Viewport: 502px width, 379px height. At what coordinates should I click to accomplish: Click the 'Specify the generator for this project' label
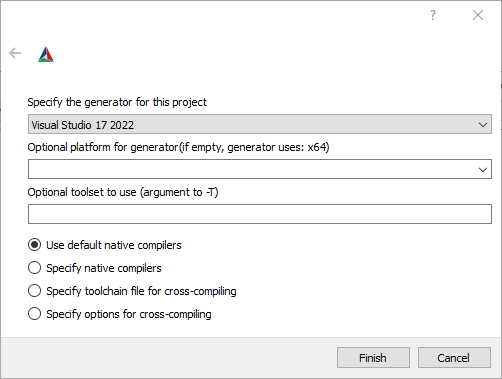pos(117,102)
